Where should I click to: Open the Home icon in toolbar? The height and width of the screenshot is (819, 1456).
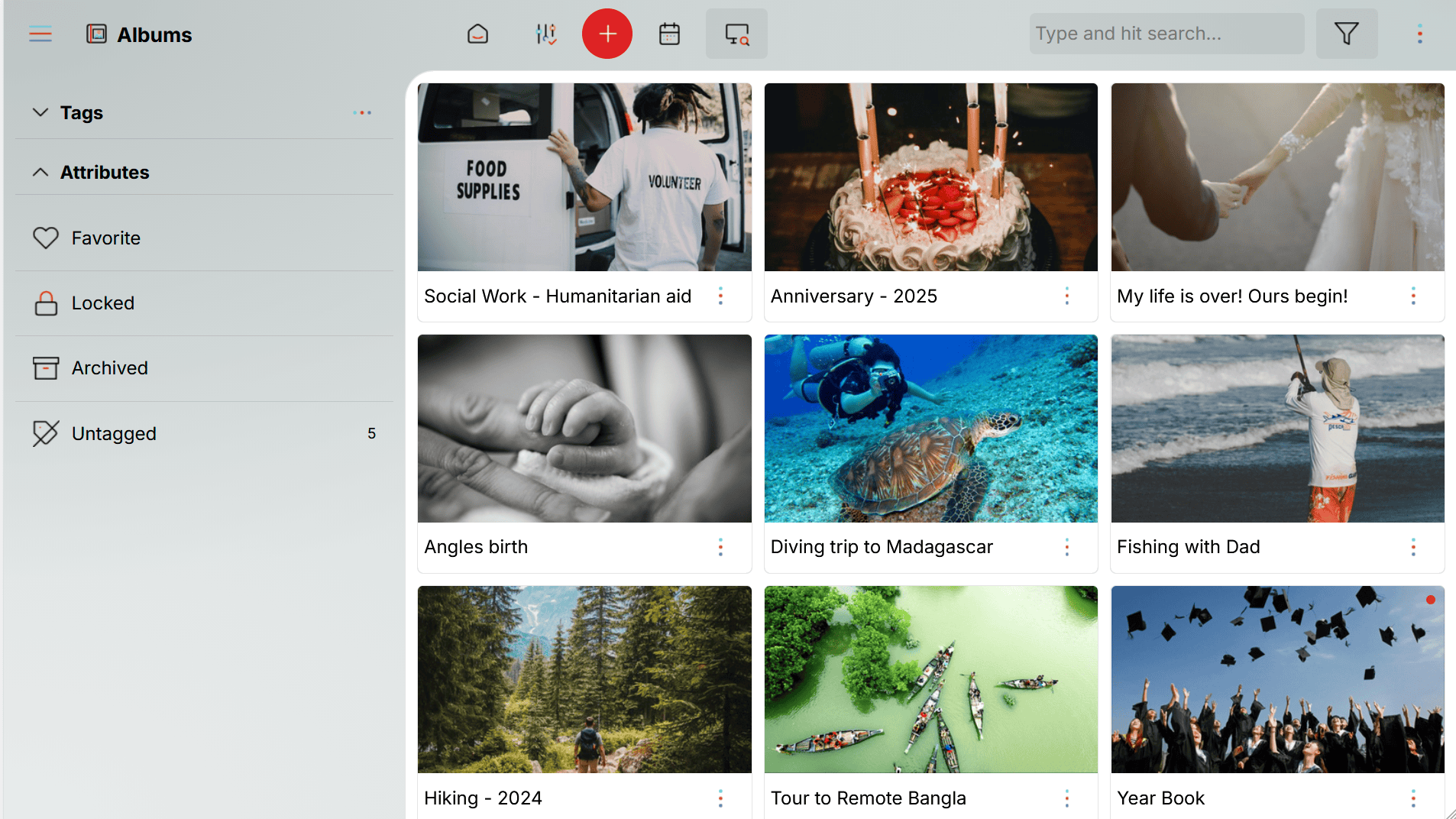click(x=477, y=34)
